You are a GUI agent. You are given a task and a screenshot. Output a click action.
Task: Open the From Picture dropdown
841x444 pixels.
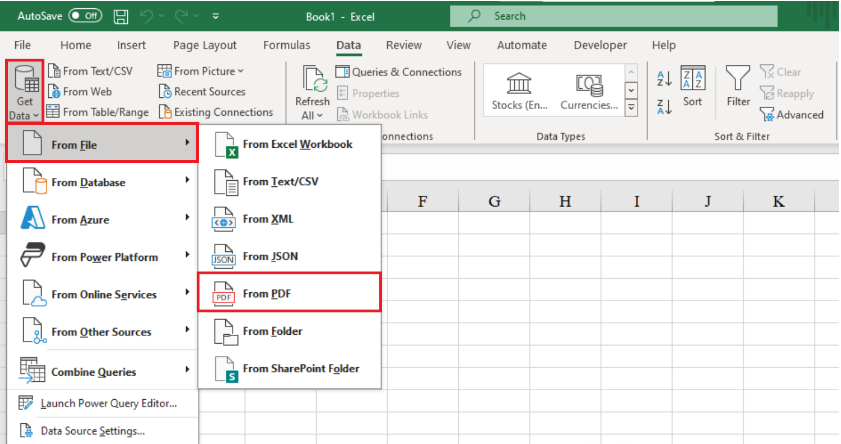pyautogui.click(x=201, y=71)
